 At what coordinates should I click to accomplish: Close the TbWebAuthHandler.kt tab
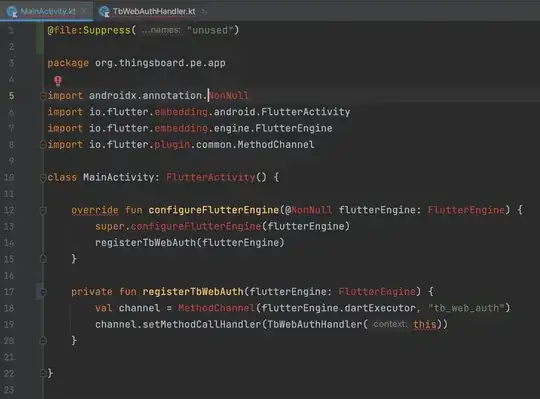pyautogui.click(x=204, y=11)
